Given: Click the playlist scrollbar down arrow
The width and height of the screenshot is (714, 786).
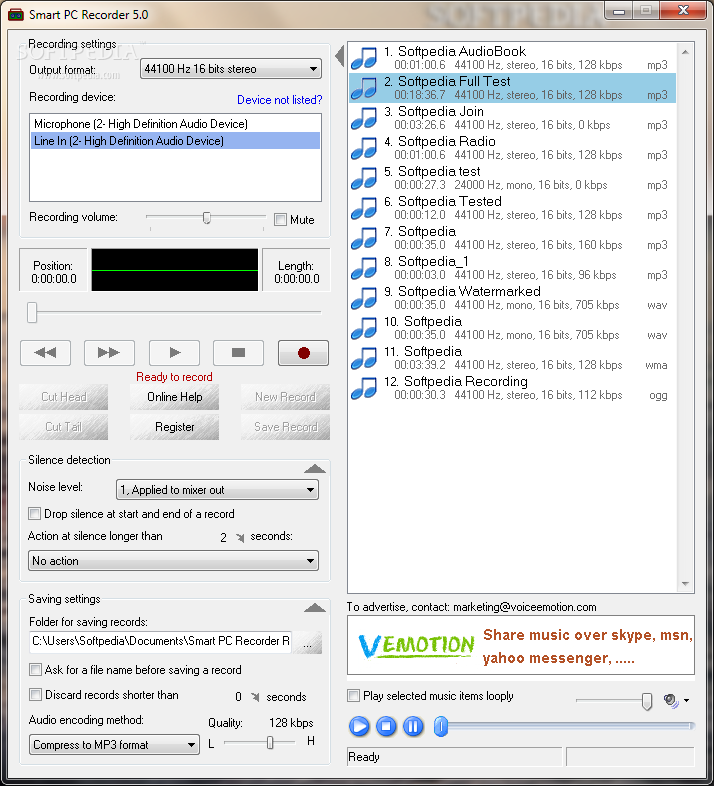Looking at the screenshot, I should click(x=685, y=584).
